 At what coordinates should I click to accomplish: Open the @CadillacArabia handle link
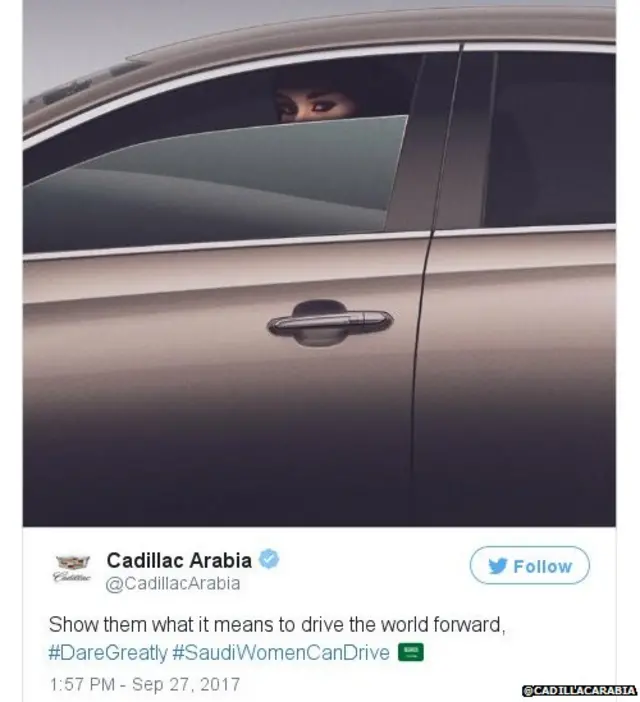coord(173,583)
